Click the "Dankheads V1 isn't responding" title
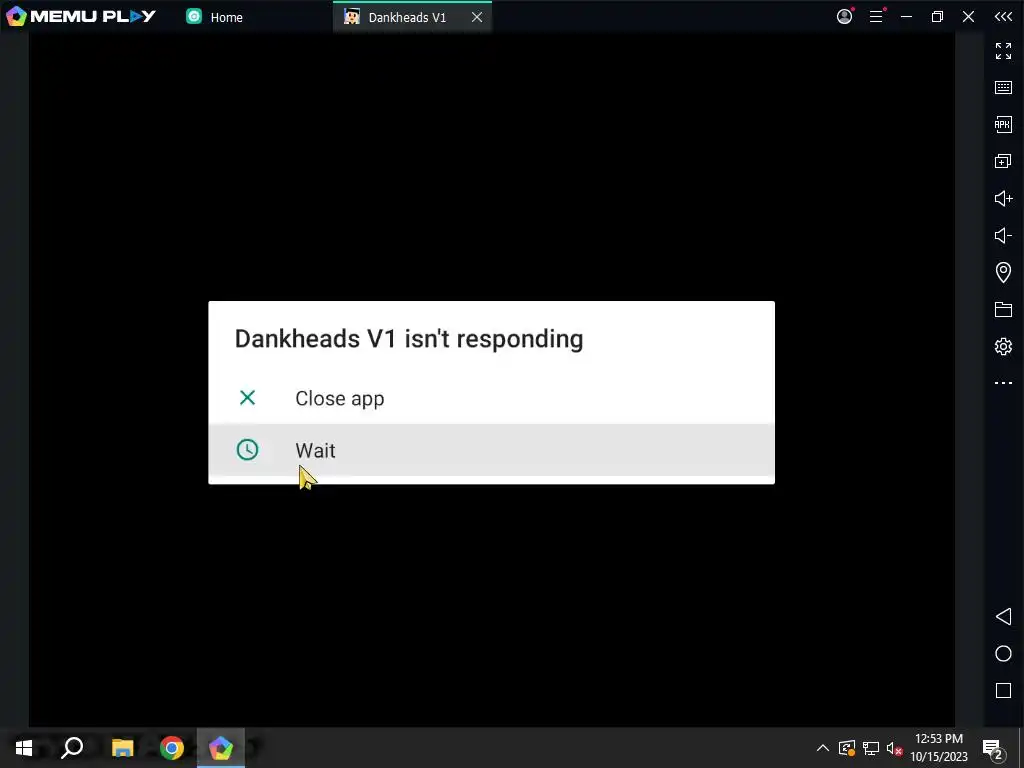This screenshot has width=1024, height=768. pyautogui.click(x=409, y=339)
